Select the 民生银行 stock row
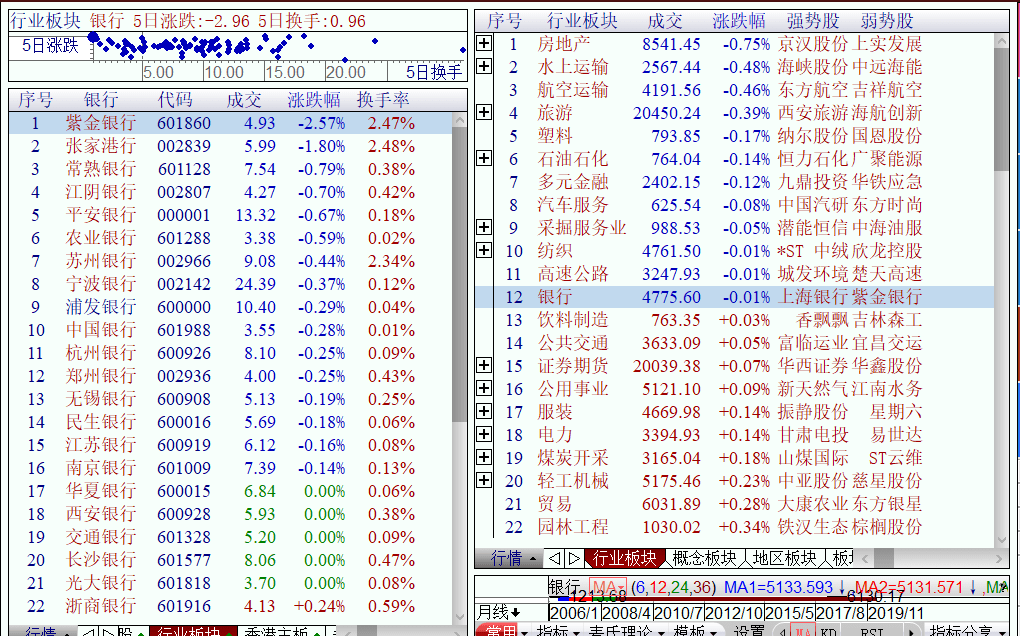The width and height of the screenshot is (1020, 636). click(x=230, y=422)
